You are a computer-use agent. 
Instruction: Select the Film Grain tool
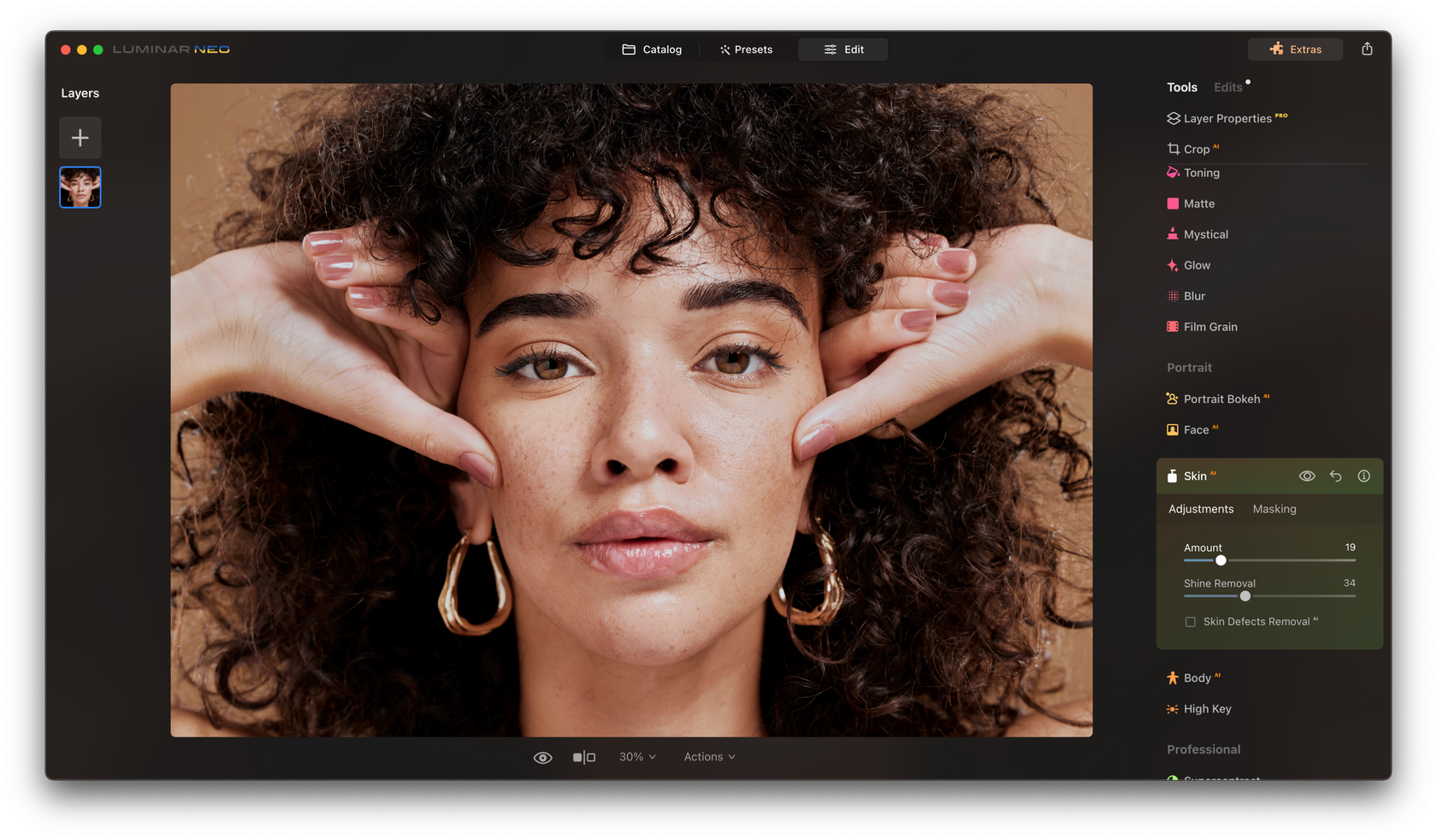click(x=1210, y=326)
